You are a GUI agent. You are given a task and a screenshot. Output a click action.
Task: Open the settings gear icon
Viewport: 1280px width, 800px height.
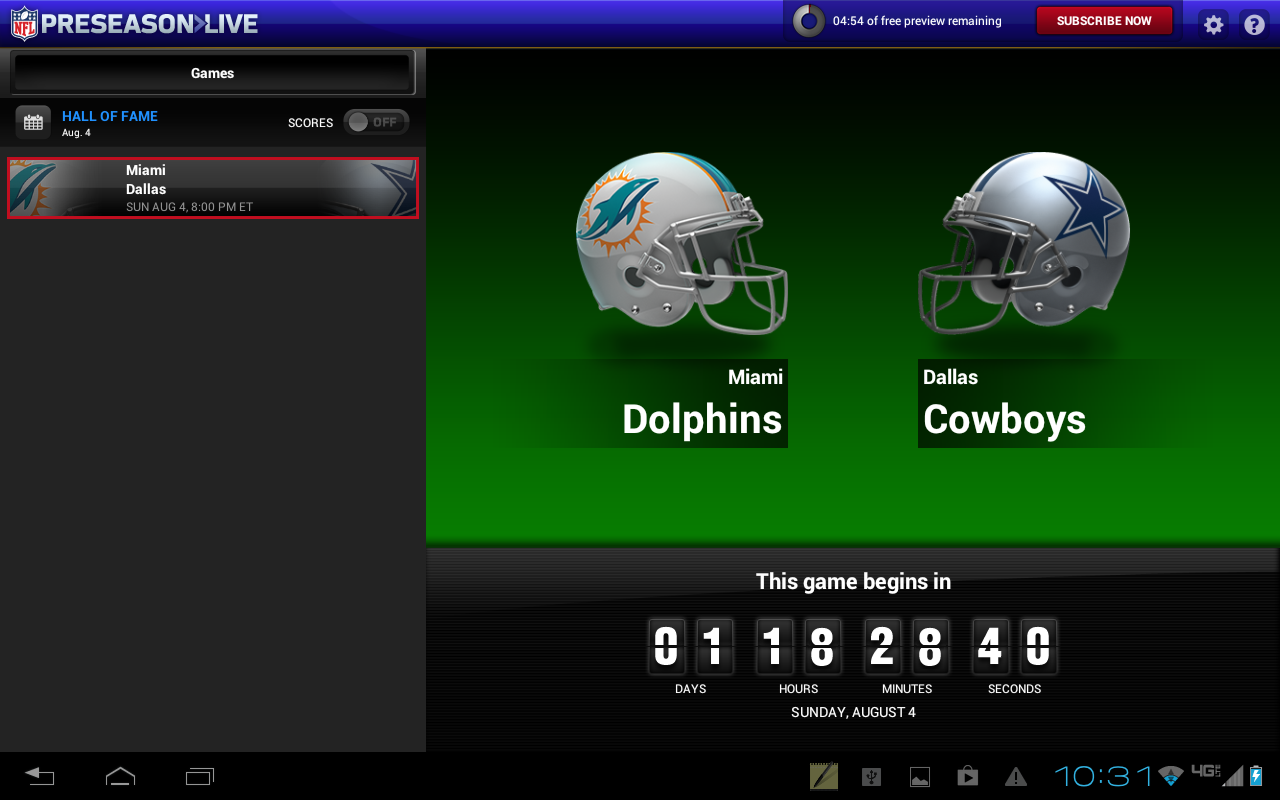[x=1213, y=25]
